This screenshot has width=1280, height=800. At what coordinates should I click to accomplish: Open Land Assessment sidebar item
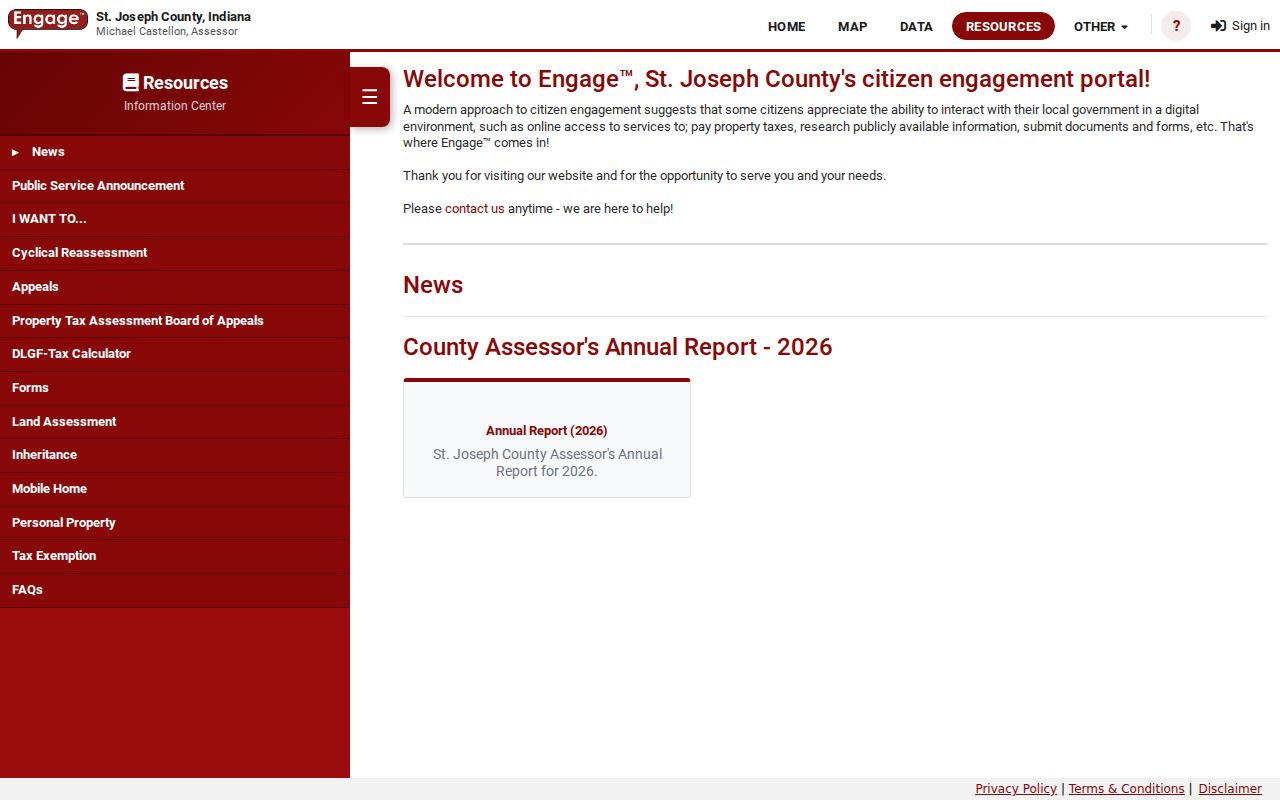(175, 422)
